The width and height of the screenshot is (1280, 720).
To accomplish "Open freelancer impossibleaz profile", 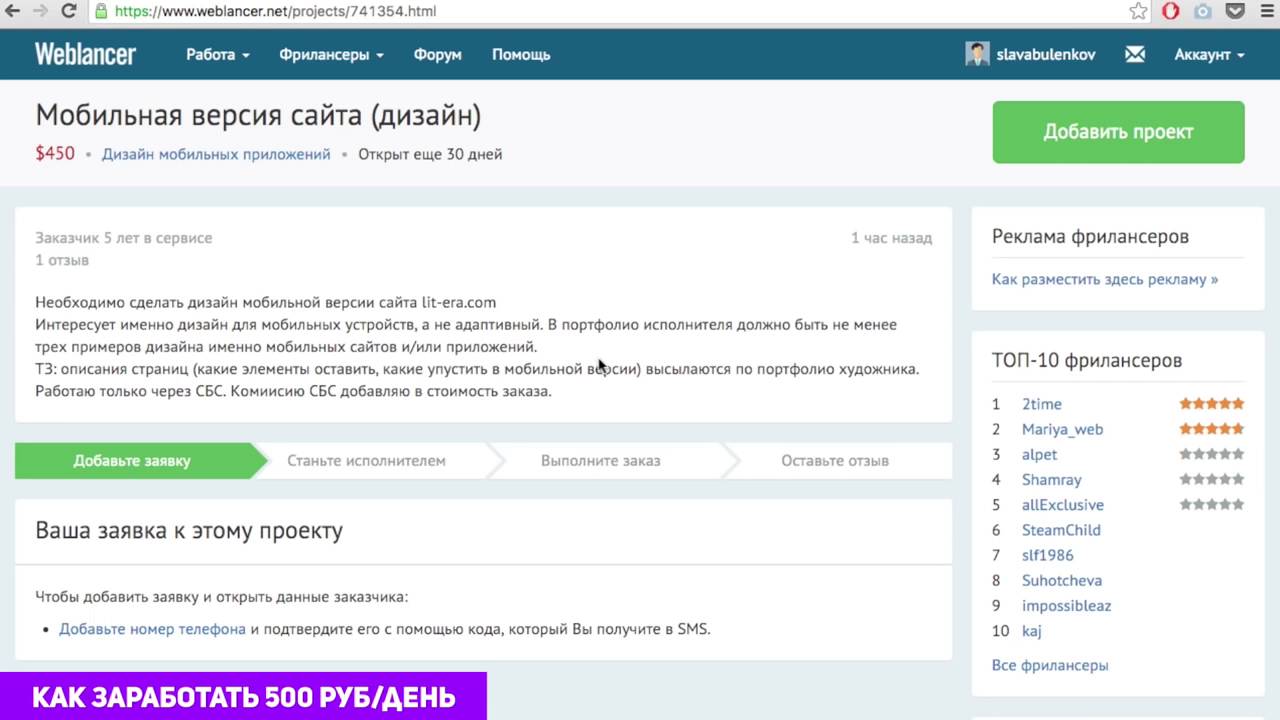I will 1066,605.
